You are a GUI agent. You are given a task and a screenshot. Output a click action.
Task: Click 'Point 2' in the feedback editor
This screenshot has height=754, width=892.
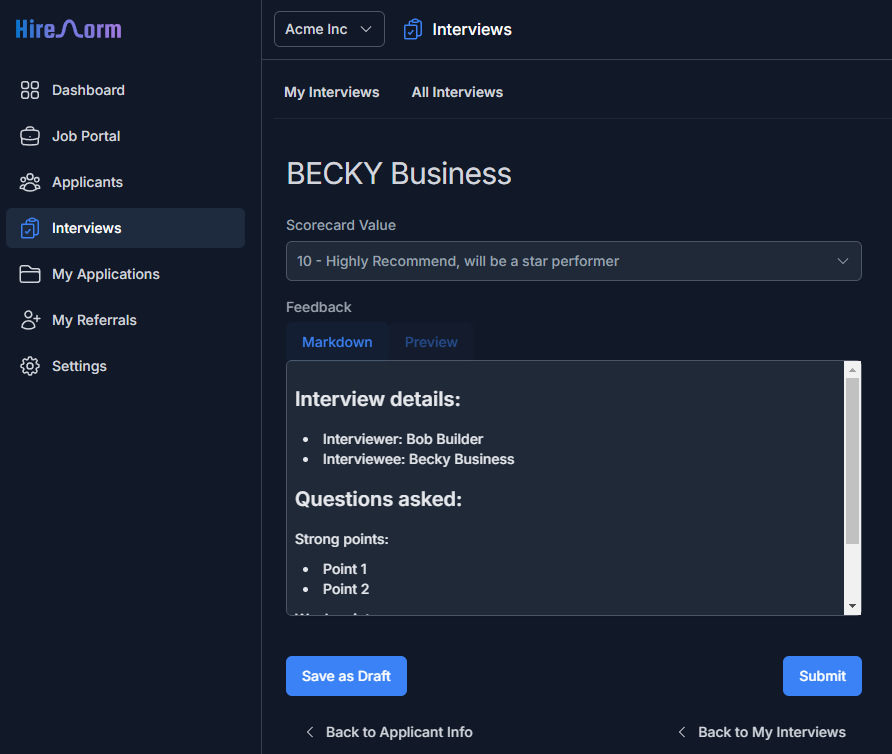[x=346, y=589]
